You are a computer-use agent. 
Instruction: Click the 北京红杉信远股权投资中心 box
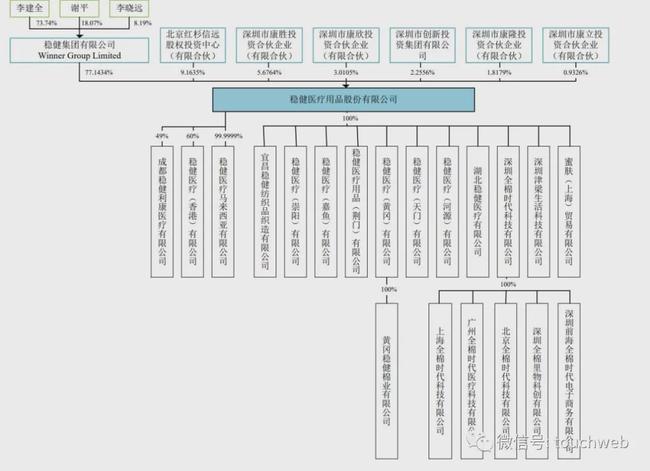pos(193,45)
